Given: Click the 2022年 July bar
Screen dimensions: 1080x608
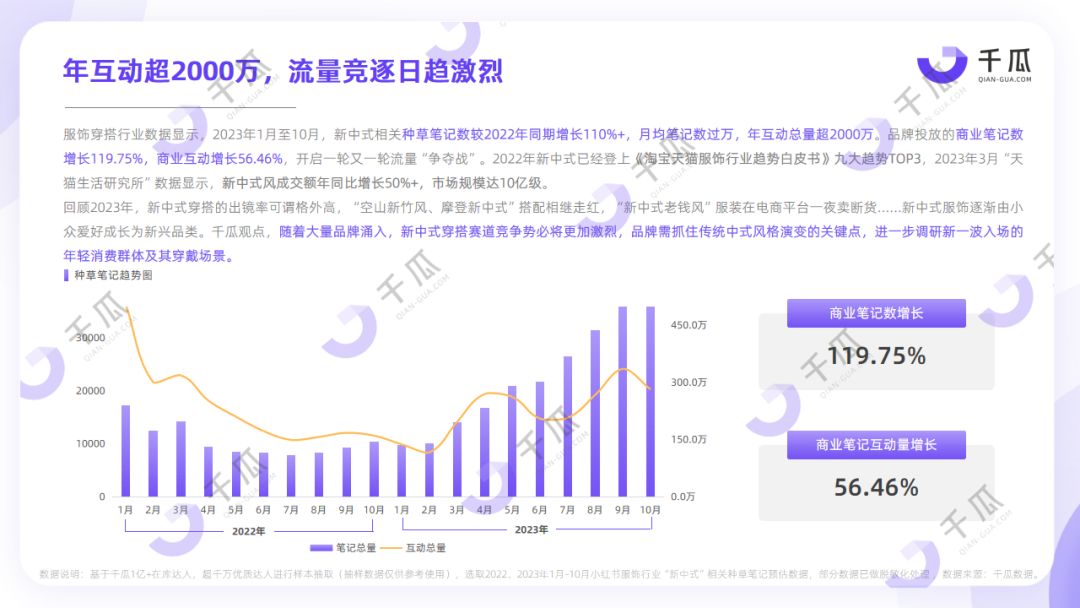Looking at the screenshot, I should [291, 476].
